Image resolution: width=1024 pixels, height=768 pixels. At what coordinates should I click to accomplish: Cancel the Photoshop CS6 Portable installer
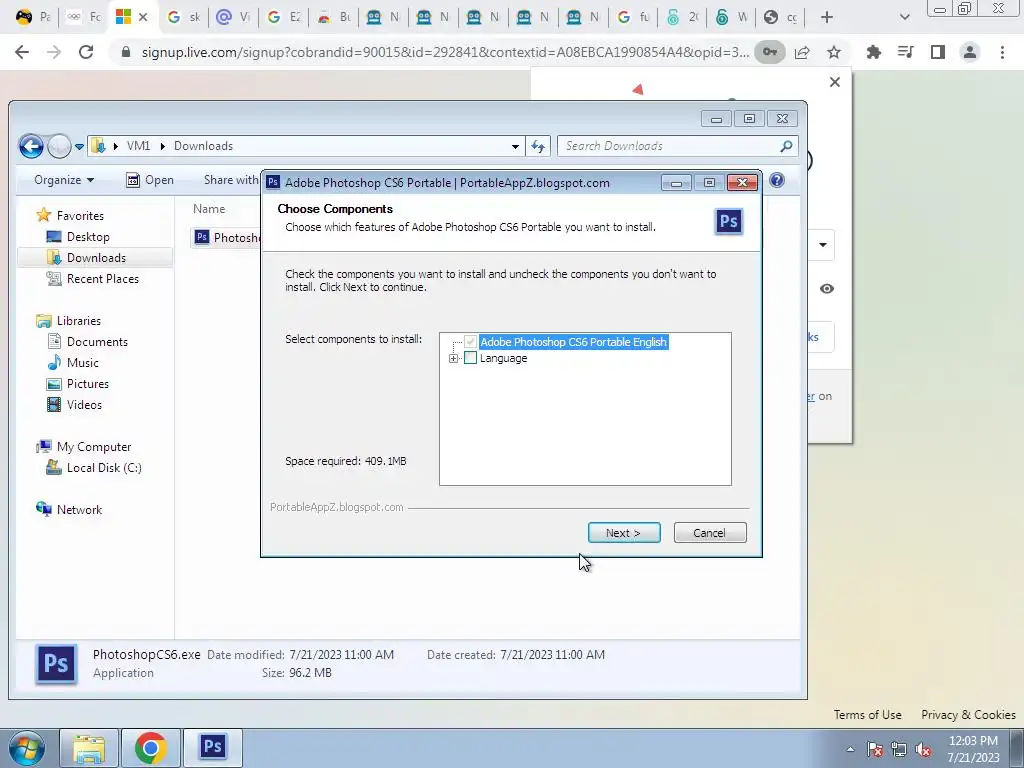click(710, 533)
